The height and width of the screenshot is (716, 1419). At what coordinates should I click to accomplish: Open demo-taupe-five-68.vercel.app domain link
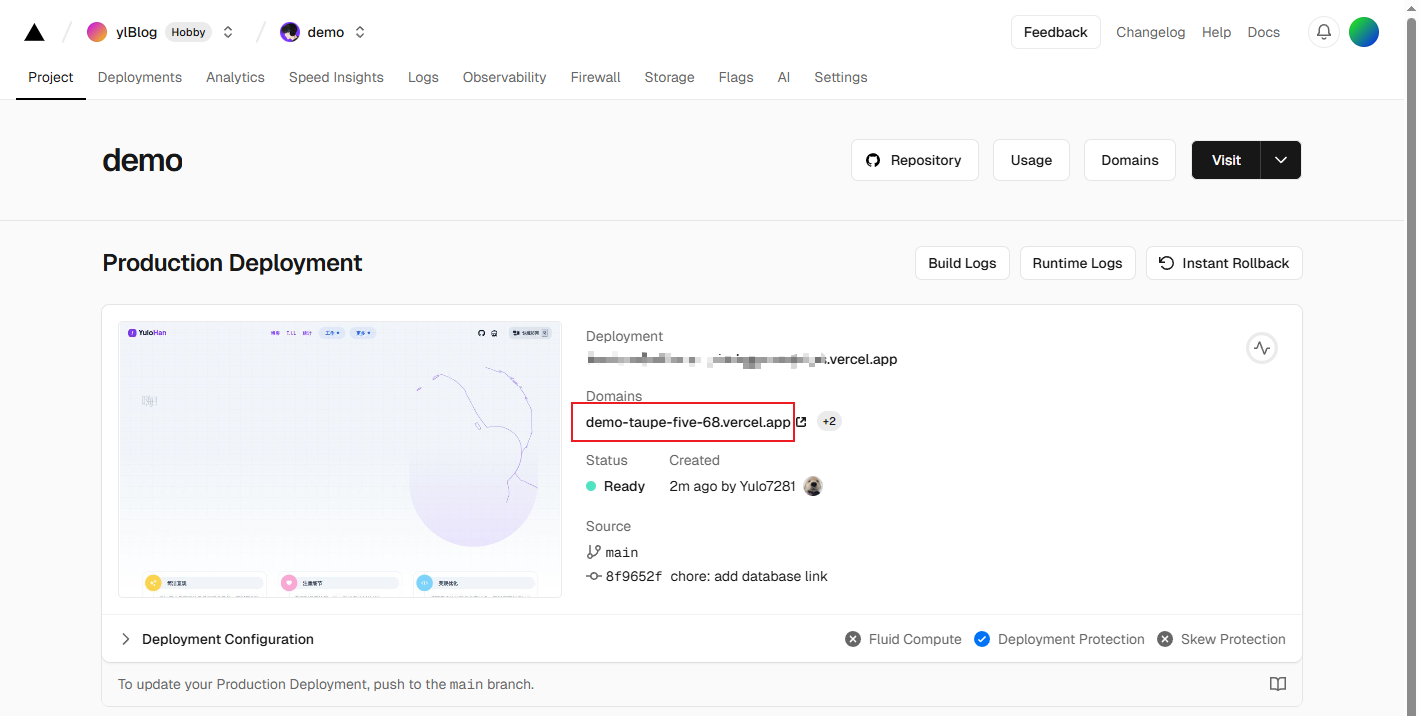[687, 422]
